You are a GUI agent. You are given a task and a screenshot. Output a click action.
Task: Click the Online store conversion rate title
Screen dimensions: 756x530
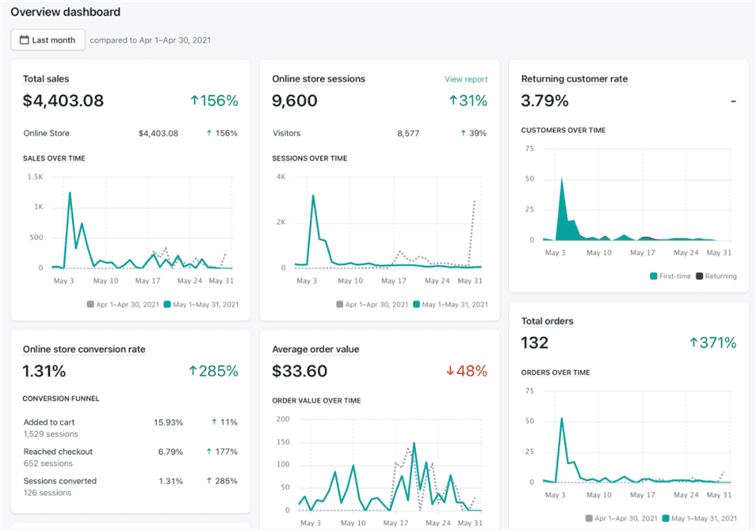click(84, 350)
